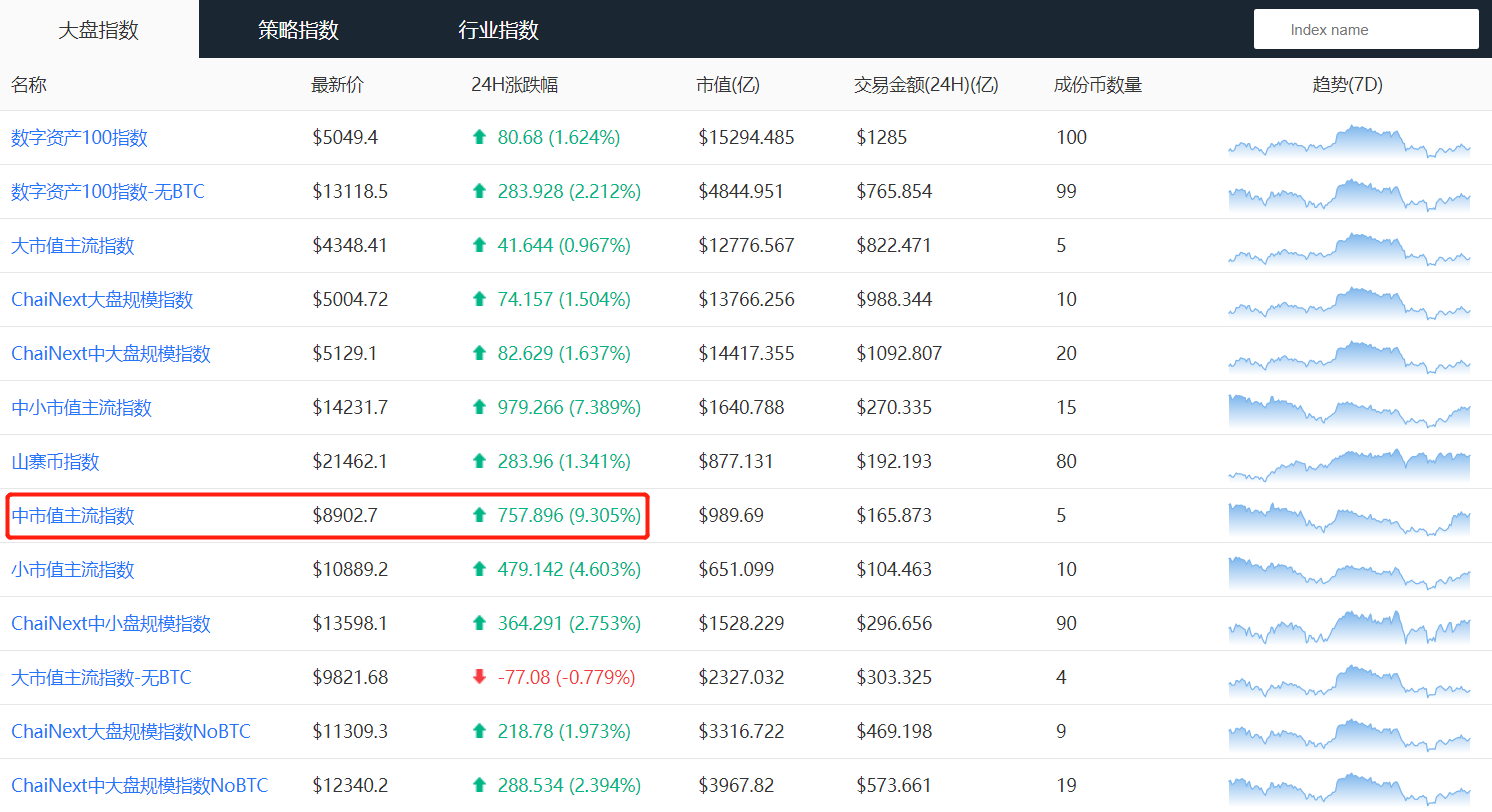
Task: Click the 7D trend chart for ChaiNext大盘规模指数NoBTC
Action: pos(1349,735)
